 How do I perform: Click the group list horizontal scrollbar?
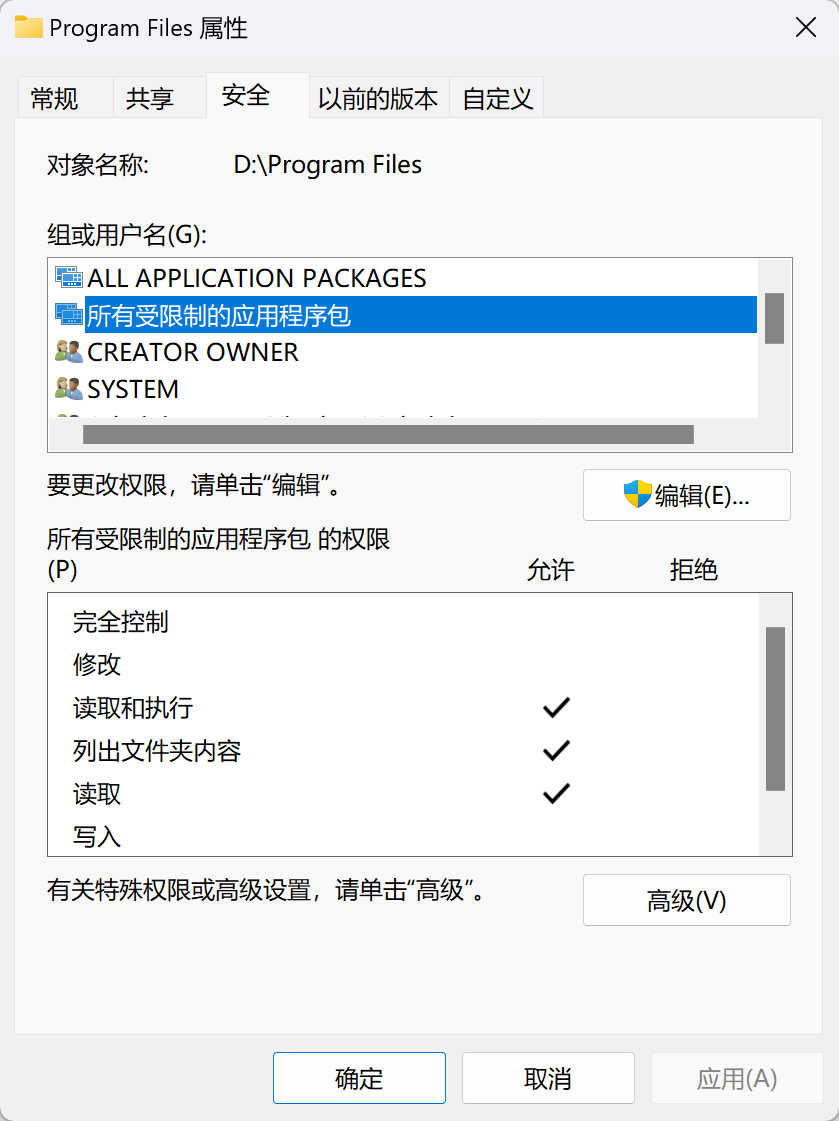388,434
